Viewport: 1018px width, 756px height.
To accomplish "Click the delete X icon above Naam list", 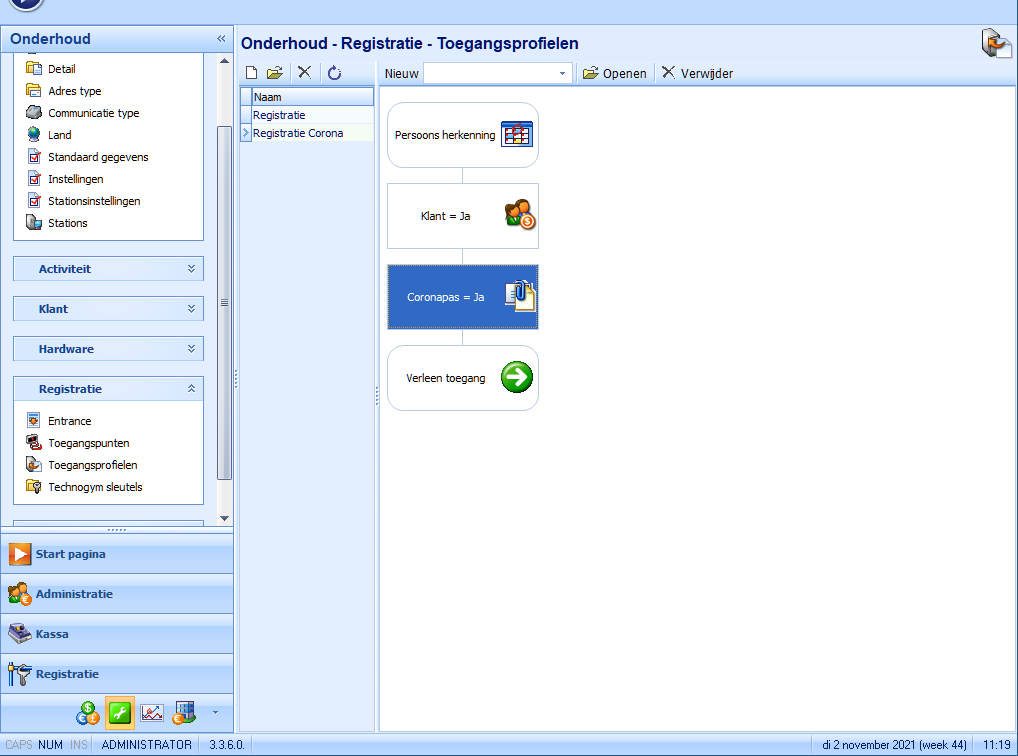I will 305,73.
